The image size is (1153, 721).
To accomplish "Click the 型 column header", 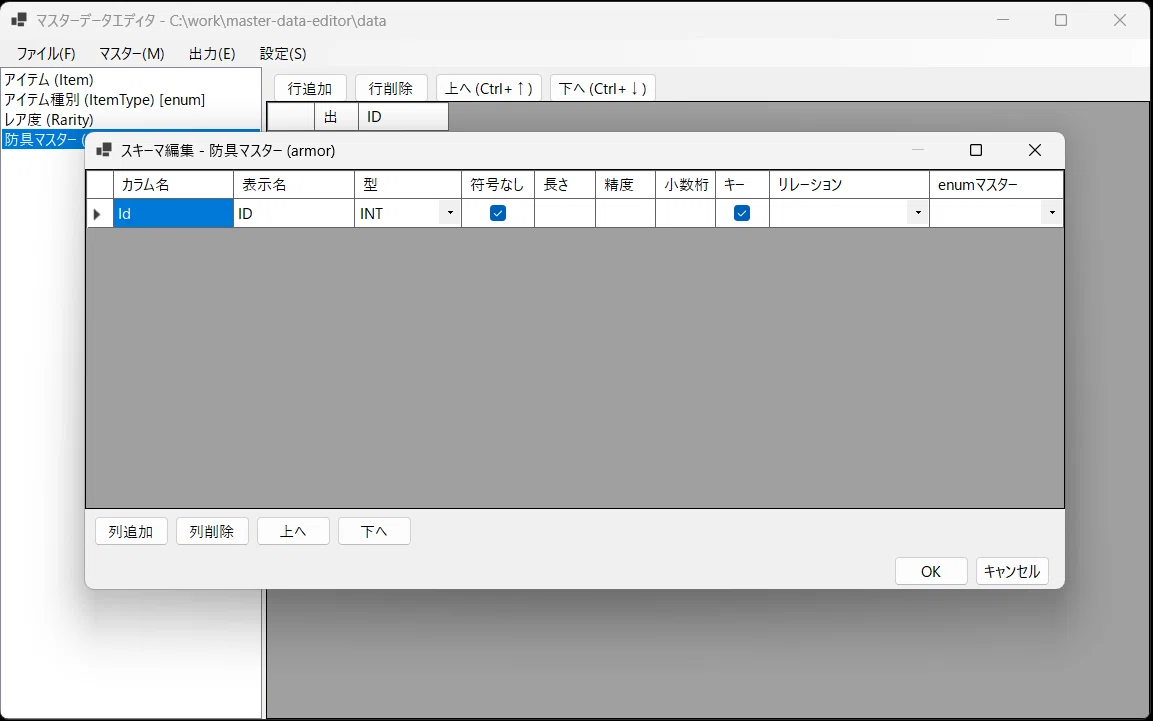I will pyautogui.click(x=408, y=184).
